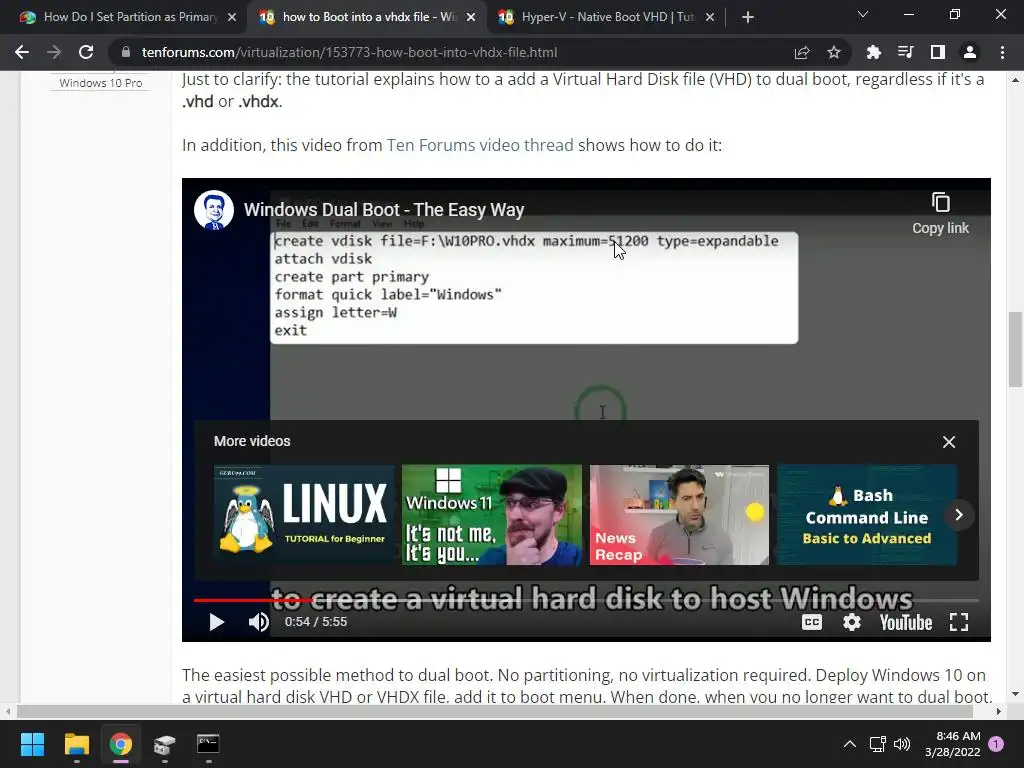Go forward with the browser arrow

point(54,52)
